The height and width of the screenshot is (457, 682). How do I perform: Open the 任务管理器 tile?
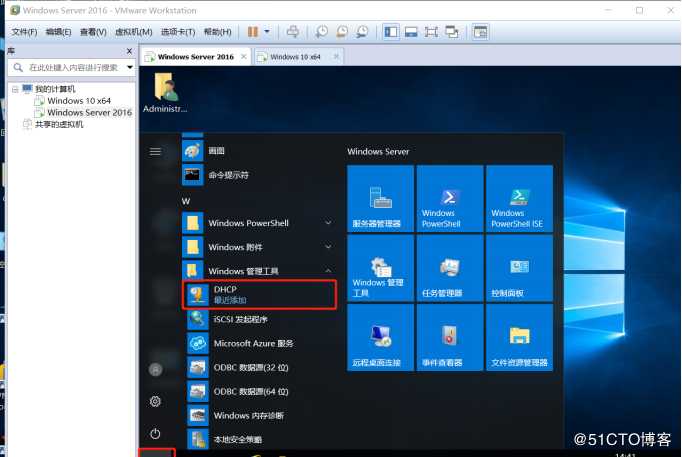pos(450,268)
